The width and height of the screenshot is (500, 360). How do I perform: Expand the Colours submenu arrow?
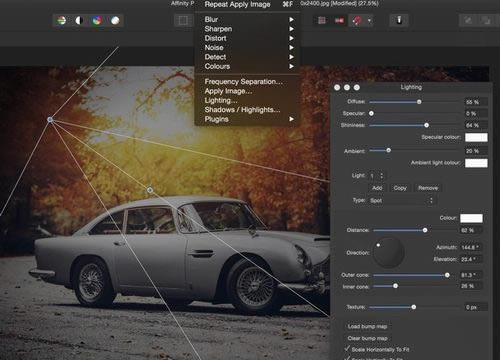pyautogui.click(x=291, y=66)
